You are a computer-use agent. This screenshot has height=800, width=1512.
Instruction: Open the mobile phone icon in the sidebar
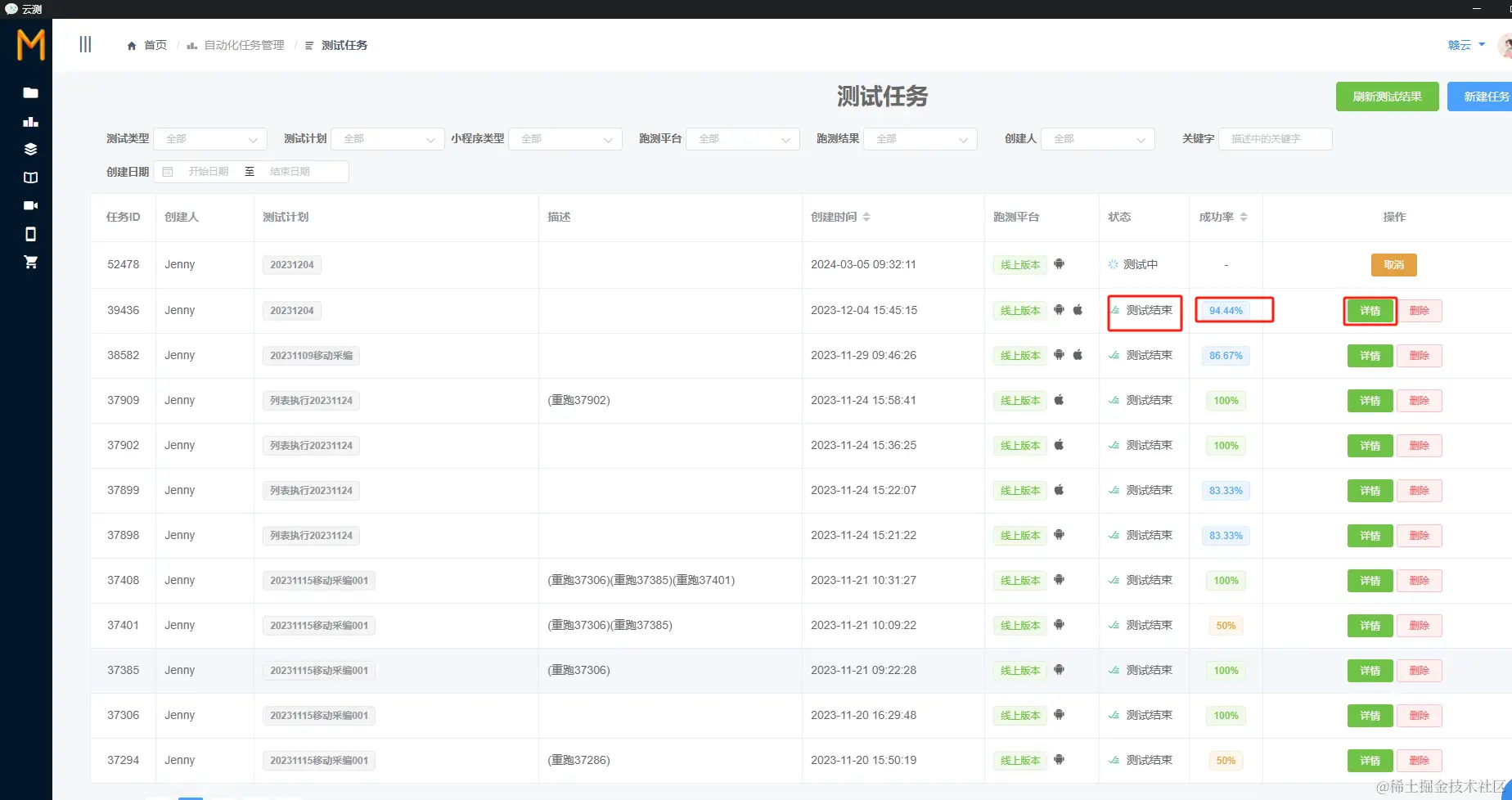pyautogui.click(x=31, y=234)
